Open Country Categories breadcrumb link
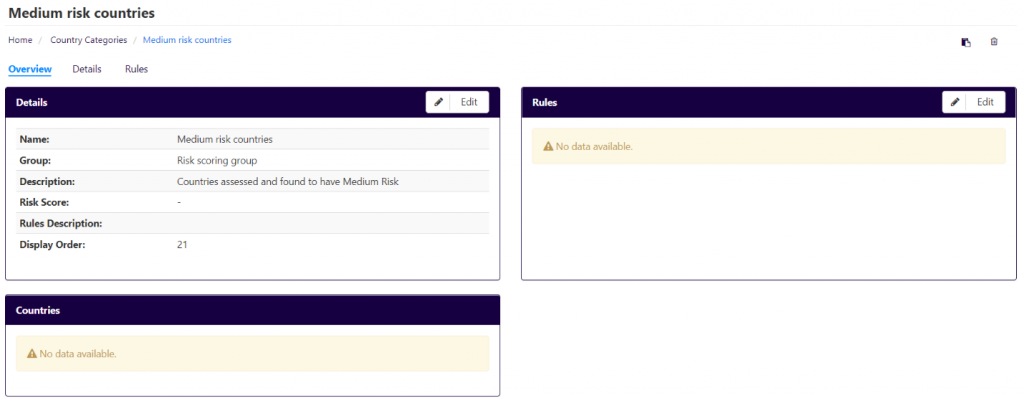1024x398 pixels. point(89,40)
